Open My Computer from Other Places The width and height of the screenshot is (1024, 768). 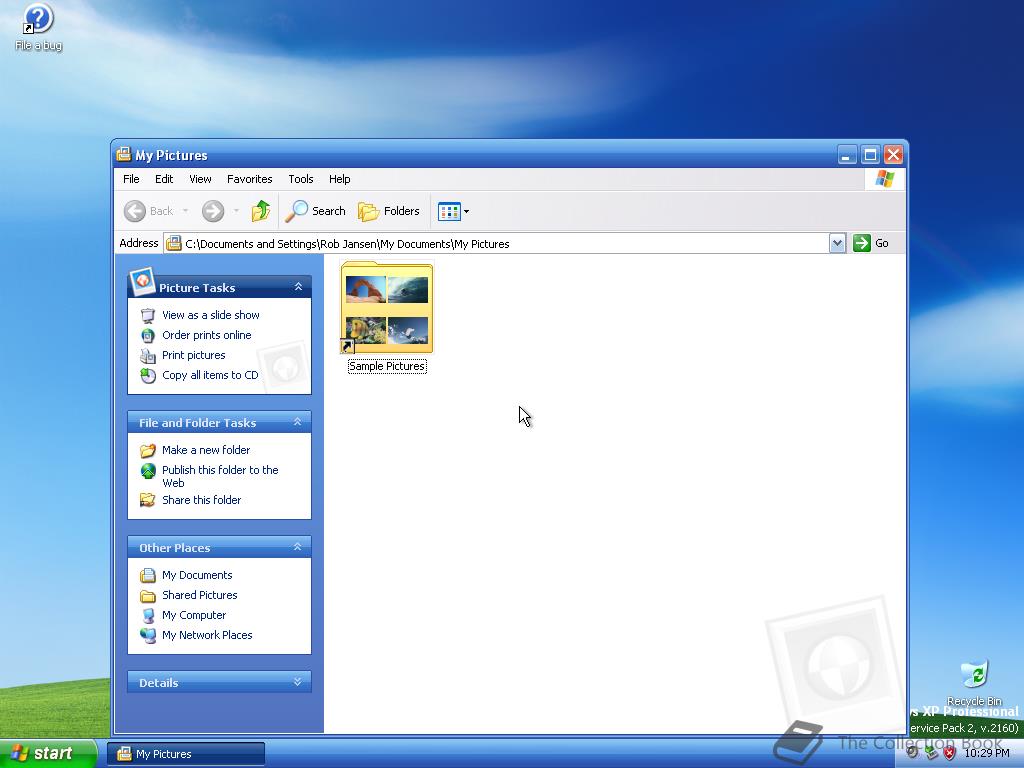click(194, 615)
